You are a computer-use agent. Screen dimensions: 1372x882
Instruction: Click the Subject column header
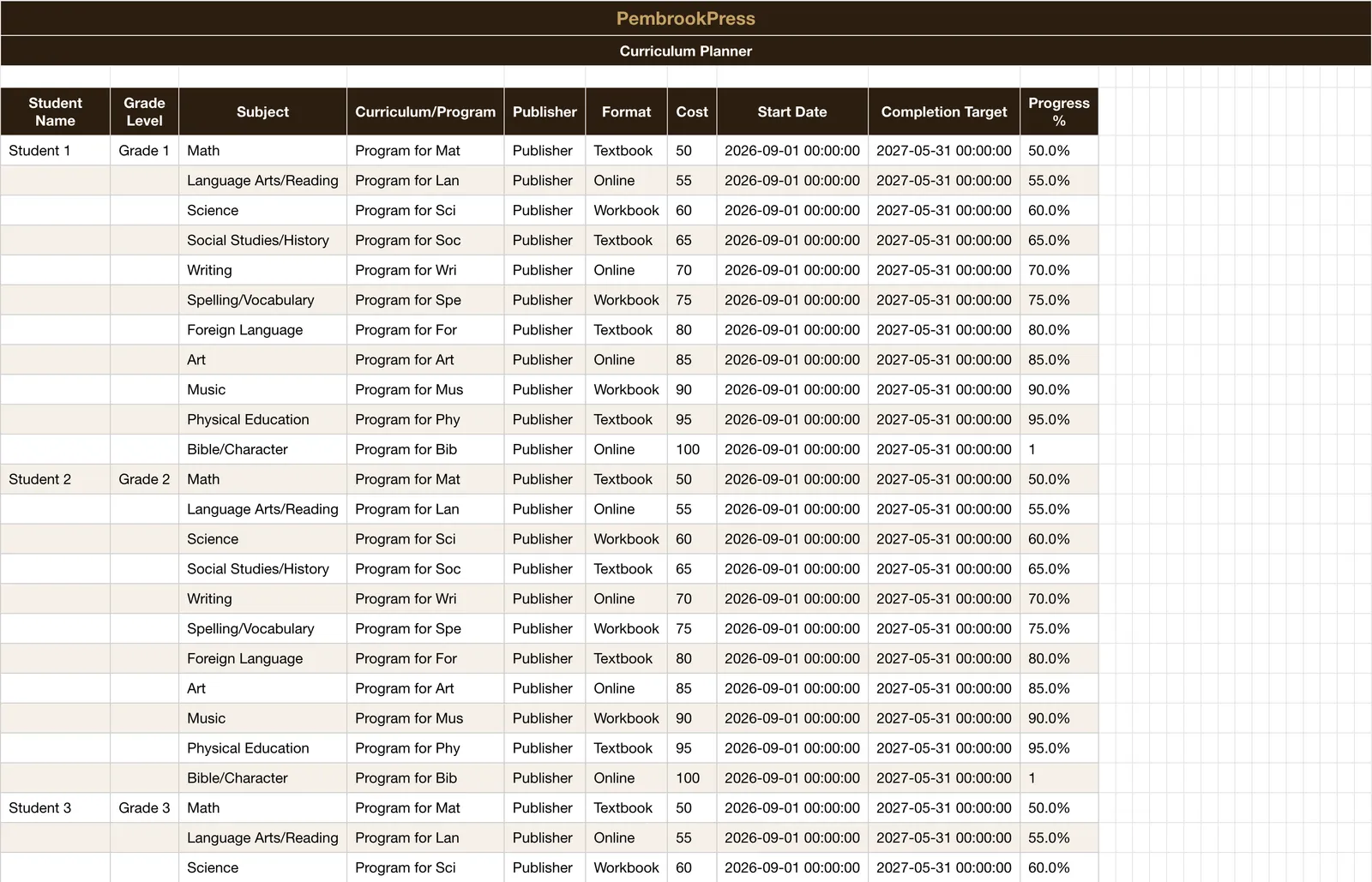[262, 111]
